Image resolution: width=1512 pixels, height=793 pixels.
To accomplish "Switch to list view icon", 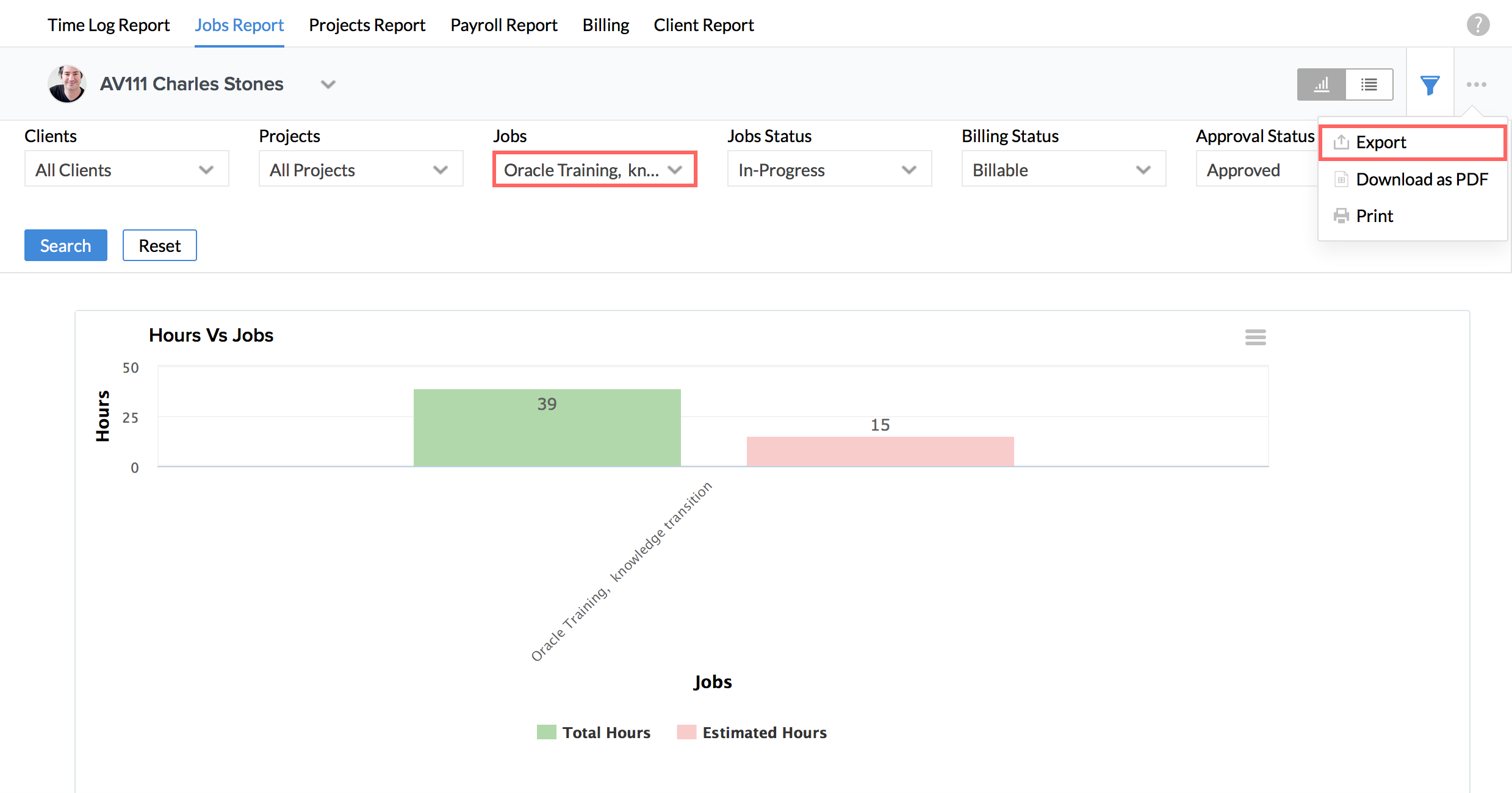I will [1369, 85].
